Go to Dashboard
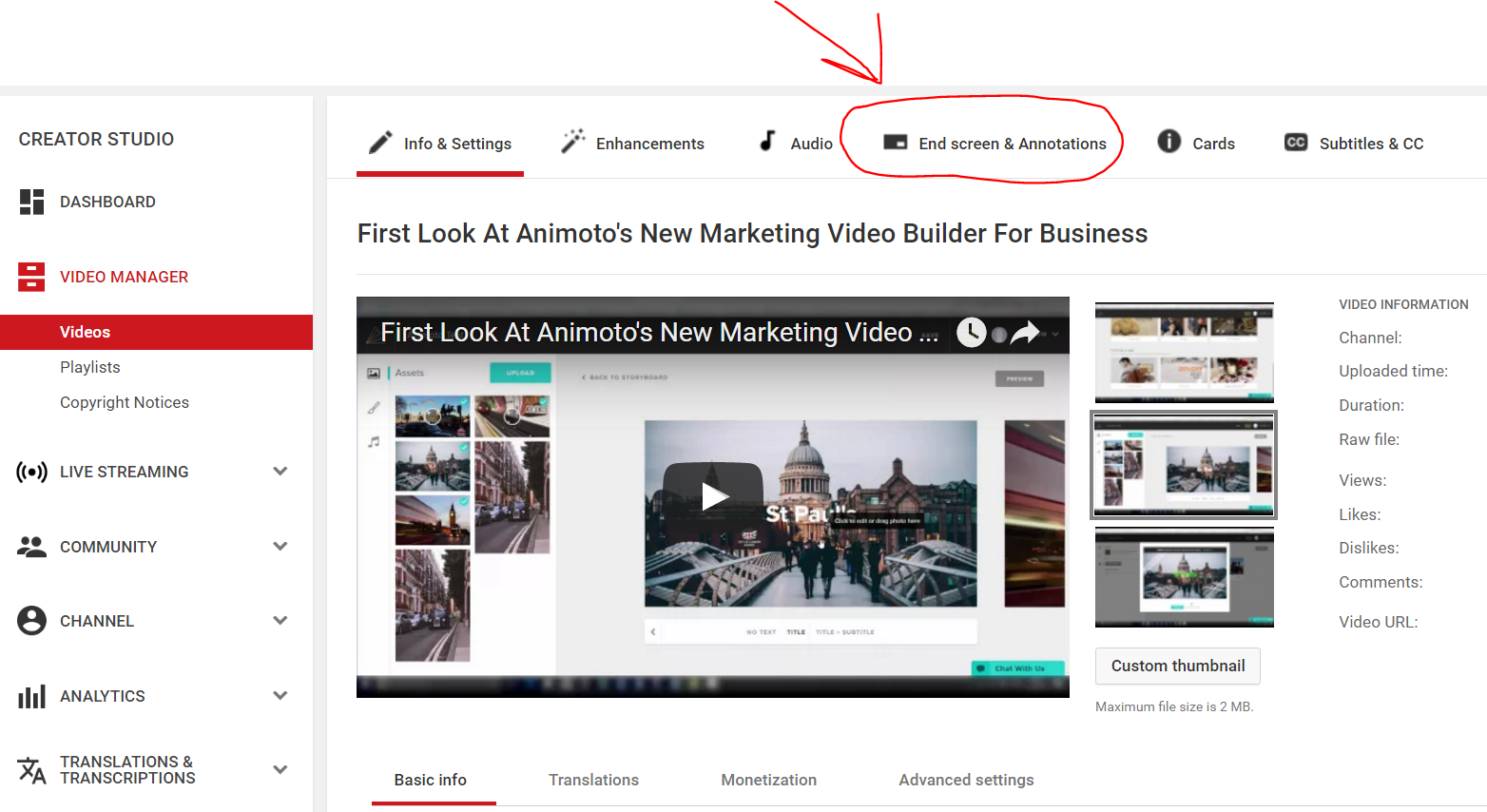The image size is (1487, 812). (107, 202)
